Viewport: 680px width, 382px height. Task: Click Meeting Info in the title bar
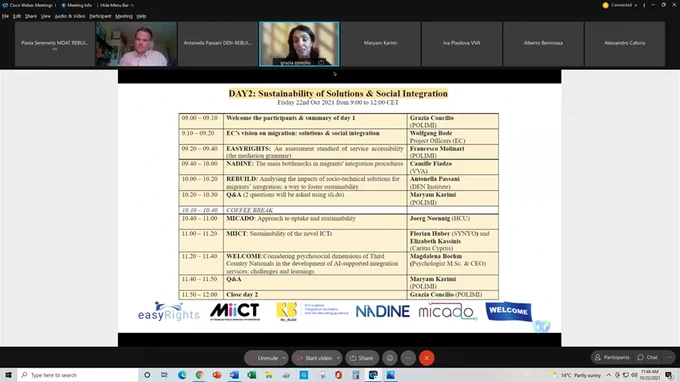point(77,5)
